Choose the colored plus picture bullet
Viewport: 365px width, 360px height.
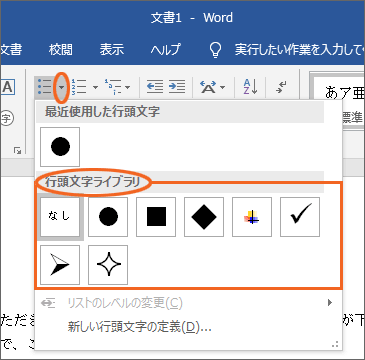click(x=252, y=217)
